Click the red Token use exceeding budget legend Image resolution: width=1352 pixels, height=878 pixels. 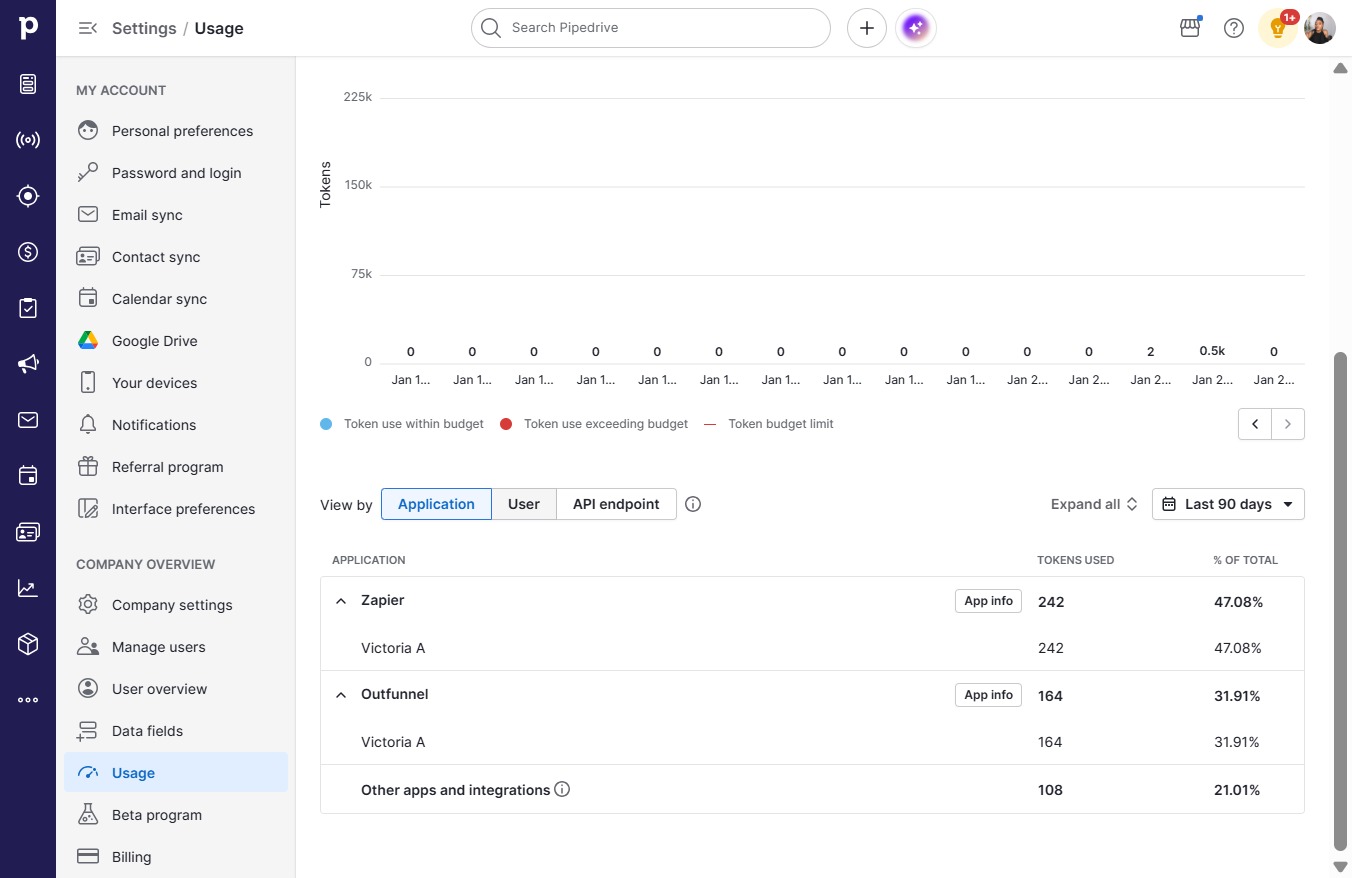click(x=594, y=424)
